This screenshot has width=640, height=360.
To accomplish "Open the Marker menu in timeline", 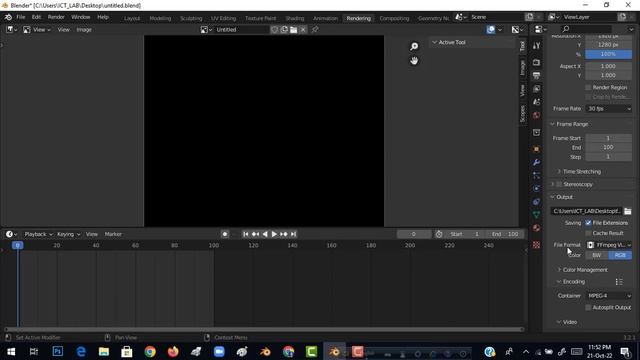I will pos(113,234).
